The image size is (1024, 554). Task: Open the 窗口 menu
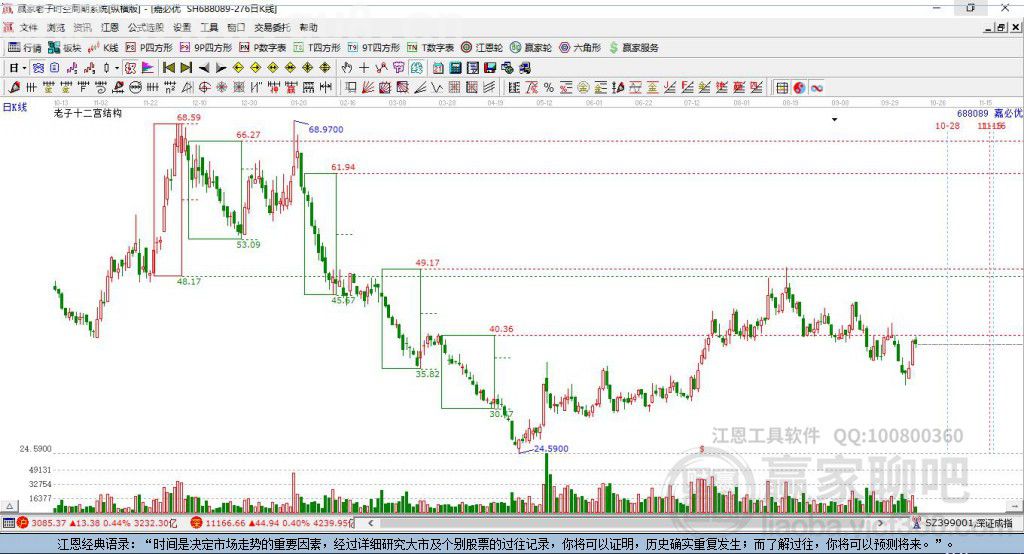click(236, 27)
